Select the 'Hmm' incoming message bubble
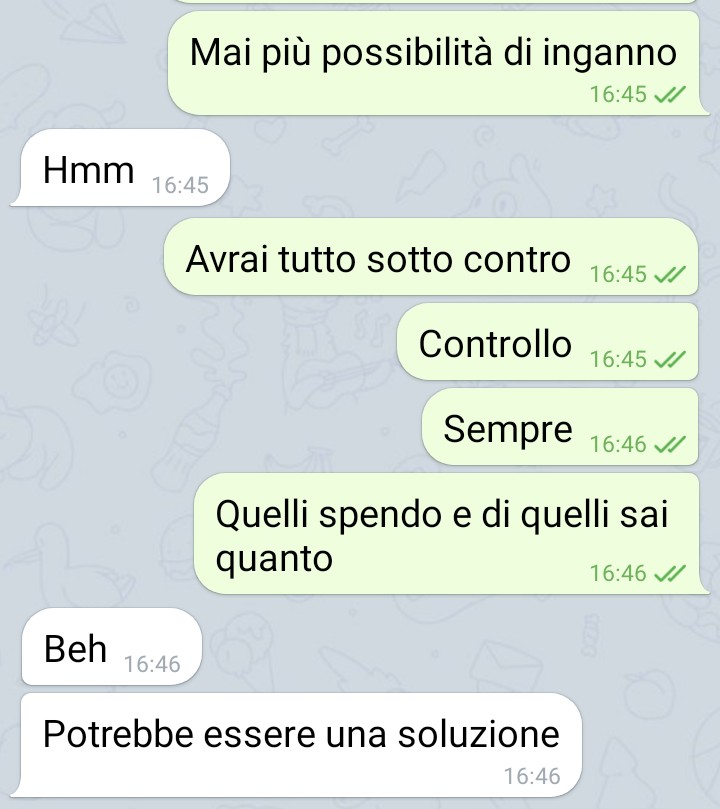Viewport: 720px width, 809px height. pos(120,168)
